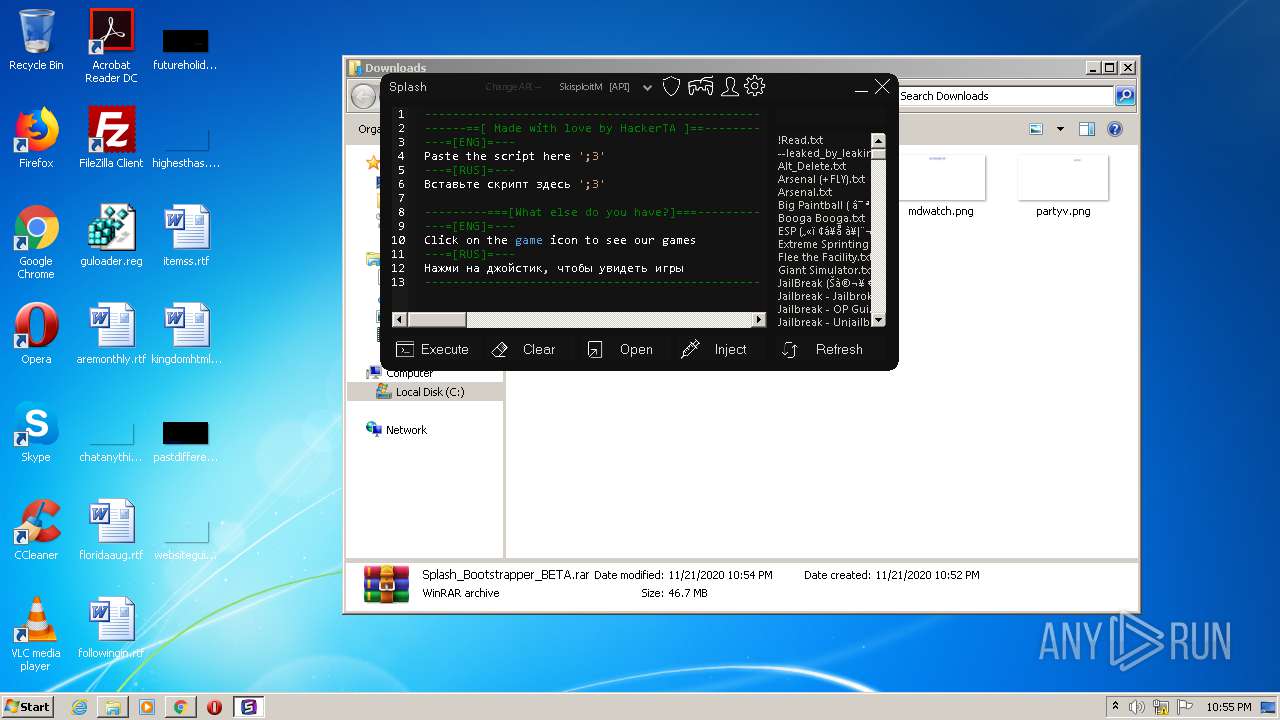Viewport: 1280px width, 720px height.
Task: Open Internet Explorer from taskbar
Action: pos(79,707)
